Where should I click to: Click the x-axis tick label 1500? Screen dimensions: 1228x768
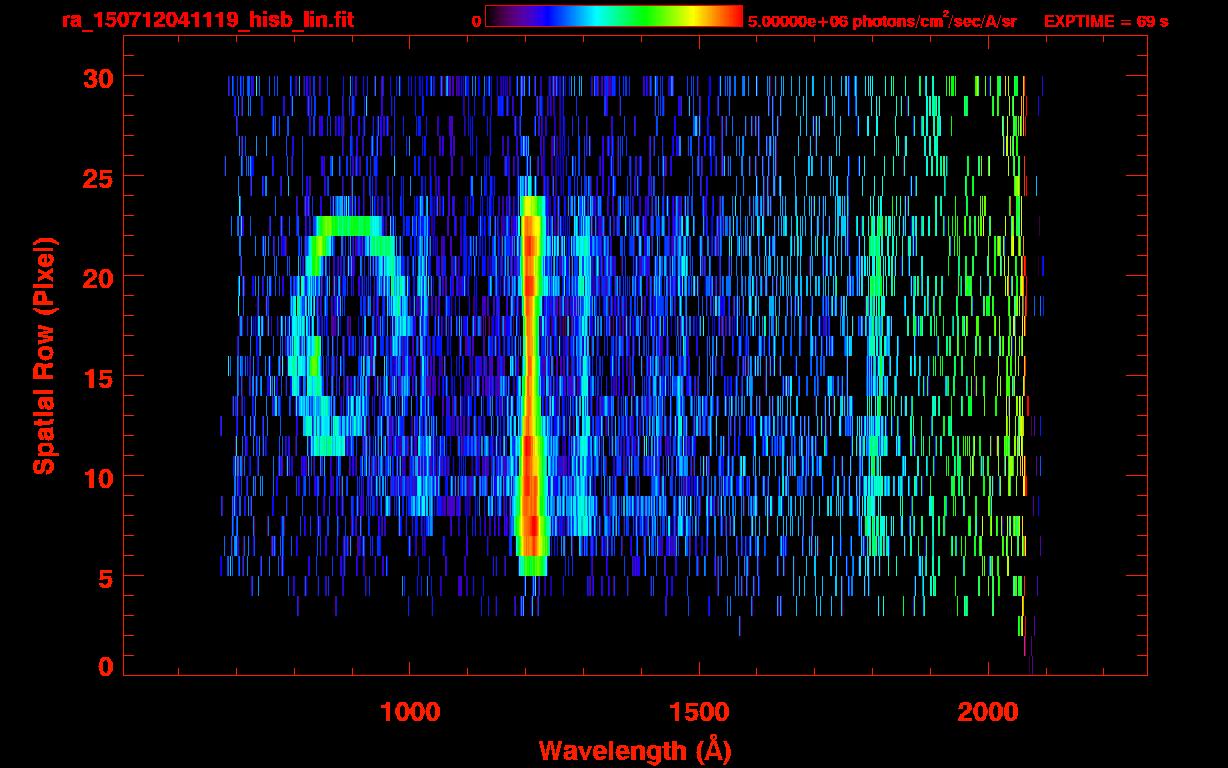[x=698, y=711]
